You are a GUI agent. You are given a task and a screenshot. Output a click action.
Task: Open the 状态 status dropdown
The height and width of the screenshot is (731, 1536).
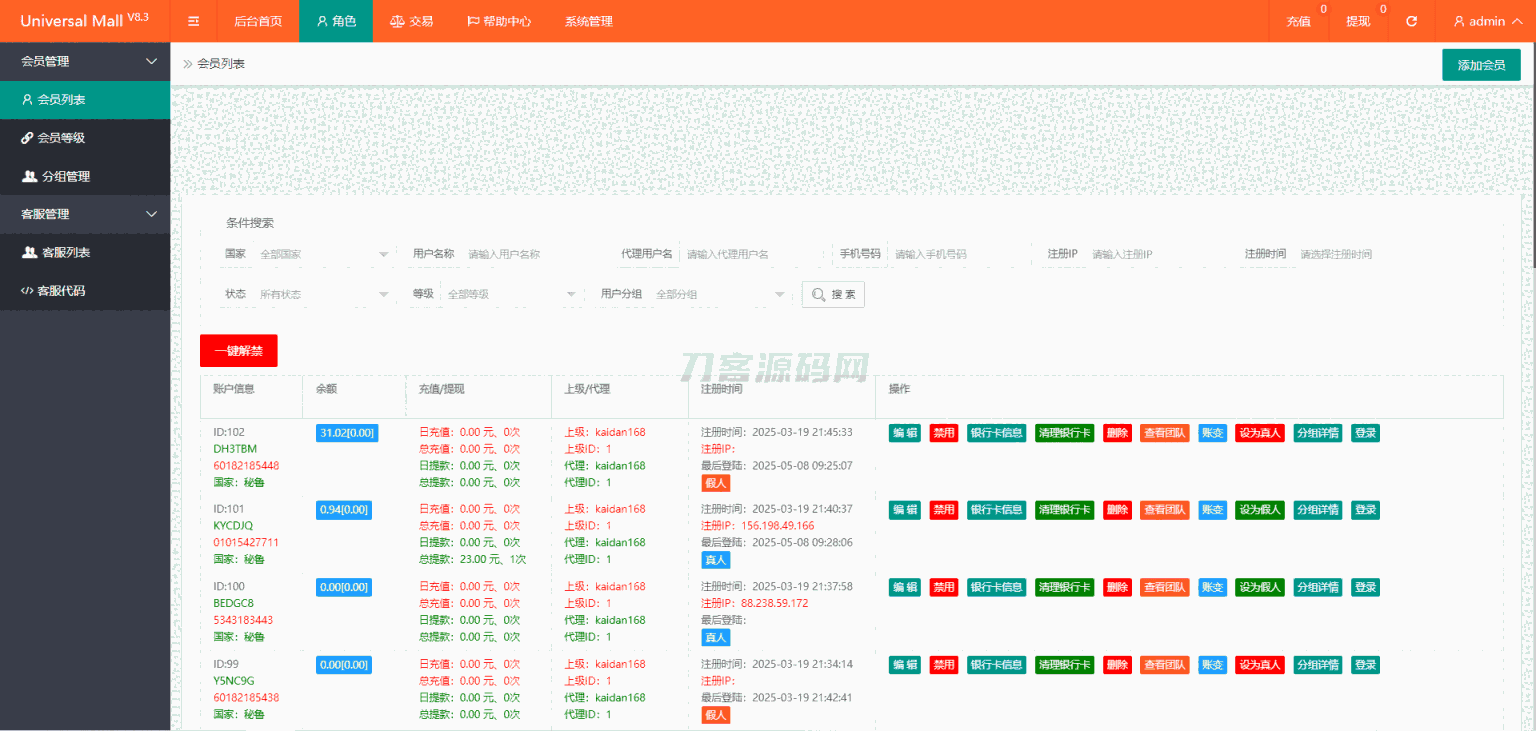(x=322, y=294)
